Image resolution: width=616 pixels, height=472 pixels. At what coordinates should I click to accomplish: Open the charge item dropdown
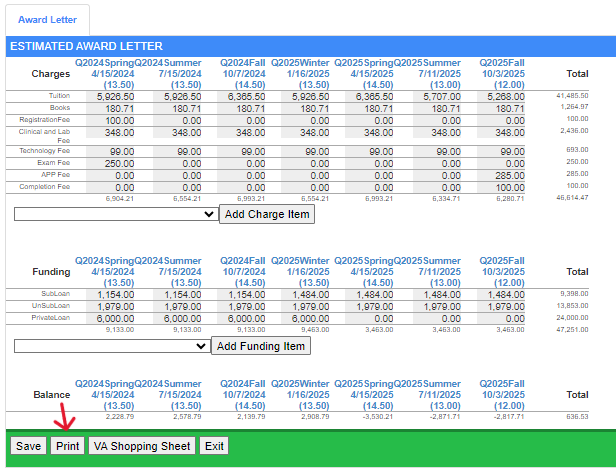pyautogui.click(x=116, y=214)
